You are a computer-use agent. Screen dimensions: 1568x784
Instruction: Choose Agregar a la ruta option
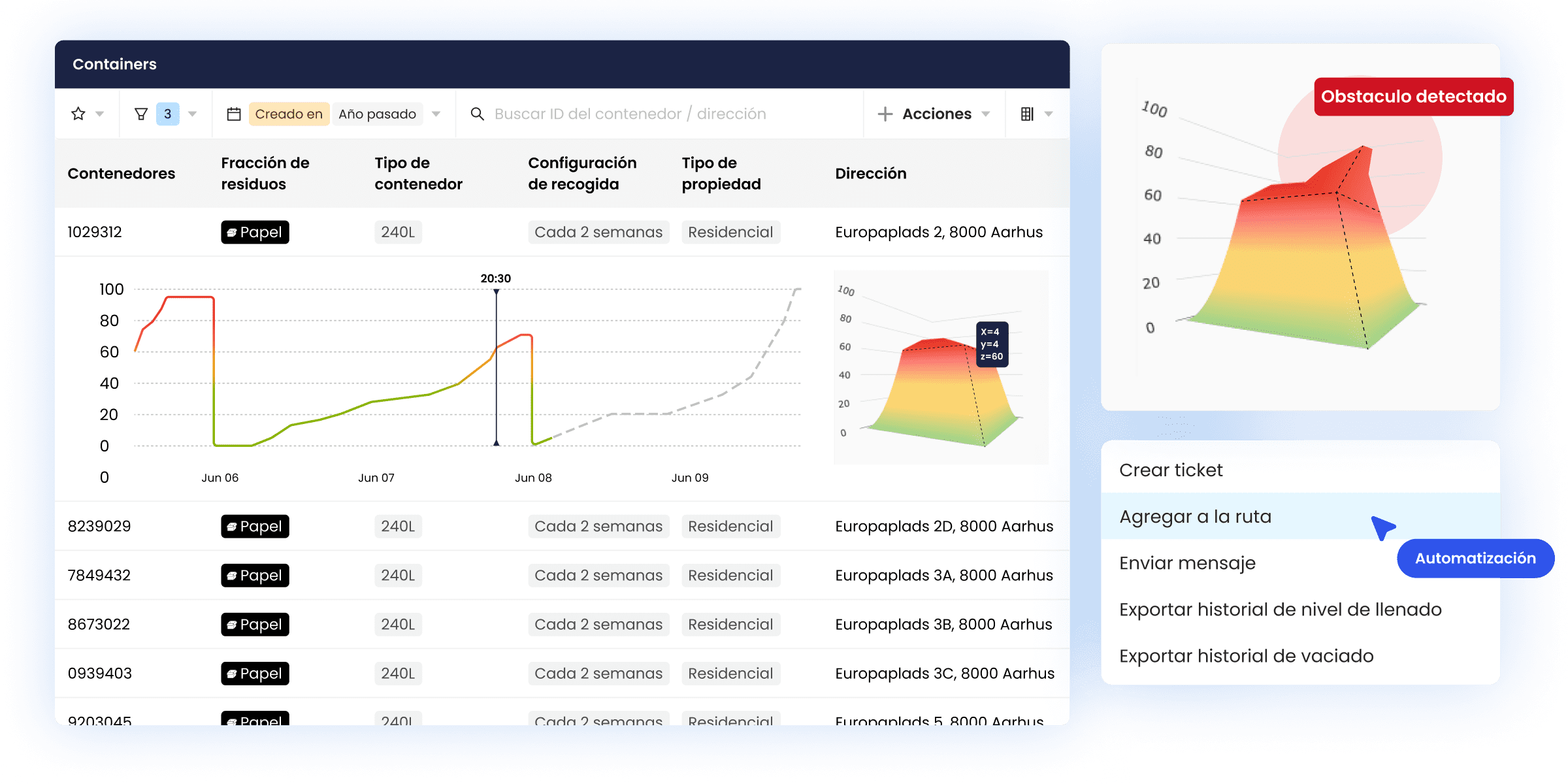[1196, 517]
